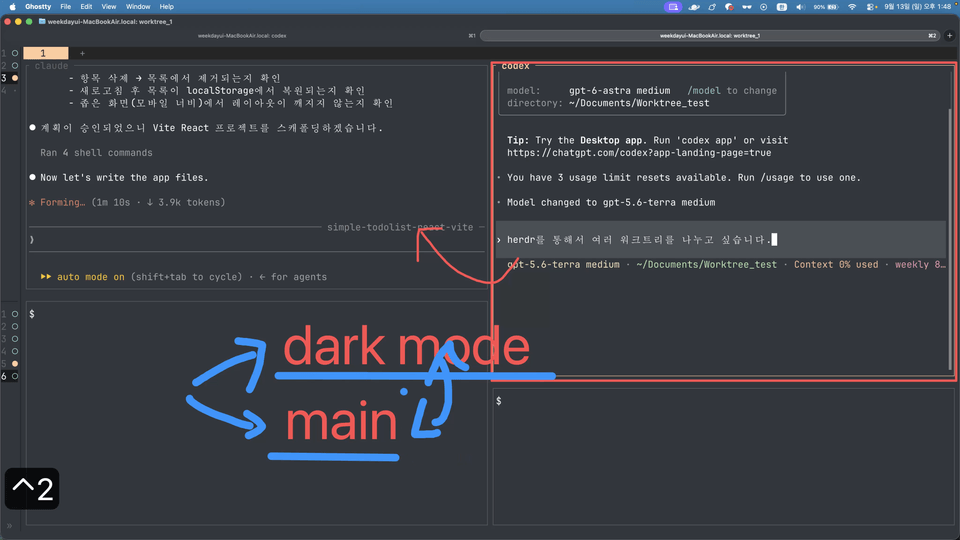960x540 pixels.
Task: Click the folder proxy icon in title bar
Action: [x=42, y=21]
